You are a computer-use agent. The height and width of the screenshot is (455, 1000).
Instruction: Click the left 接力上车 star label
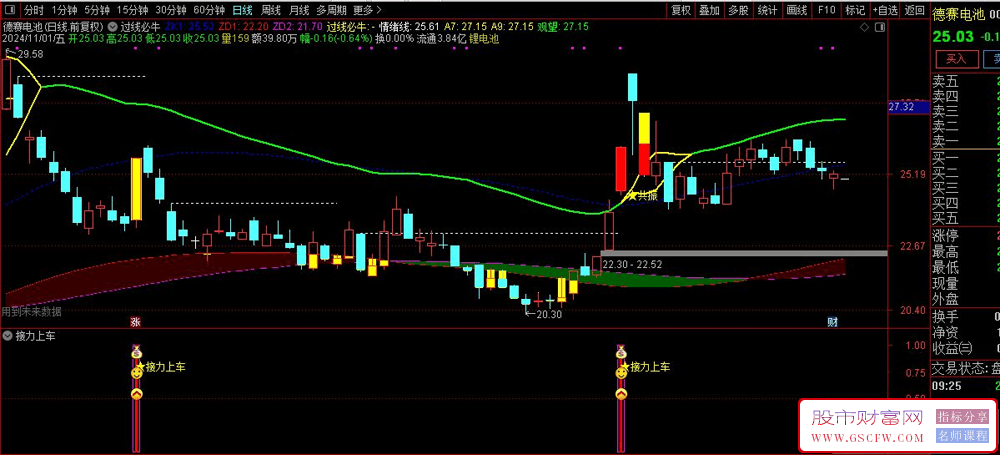[x=161, y=367]
